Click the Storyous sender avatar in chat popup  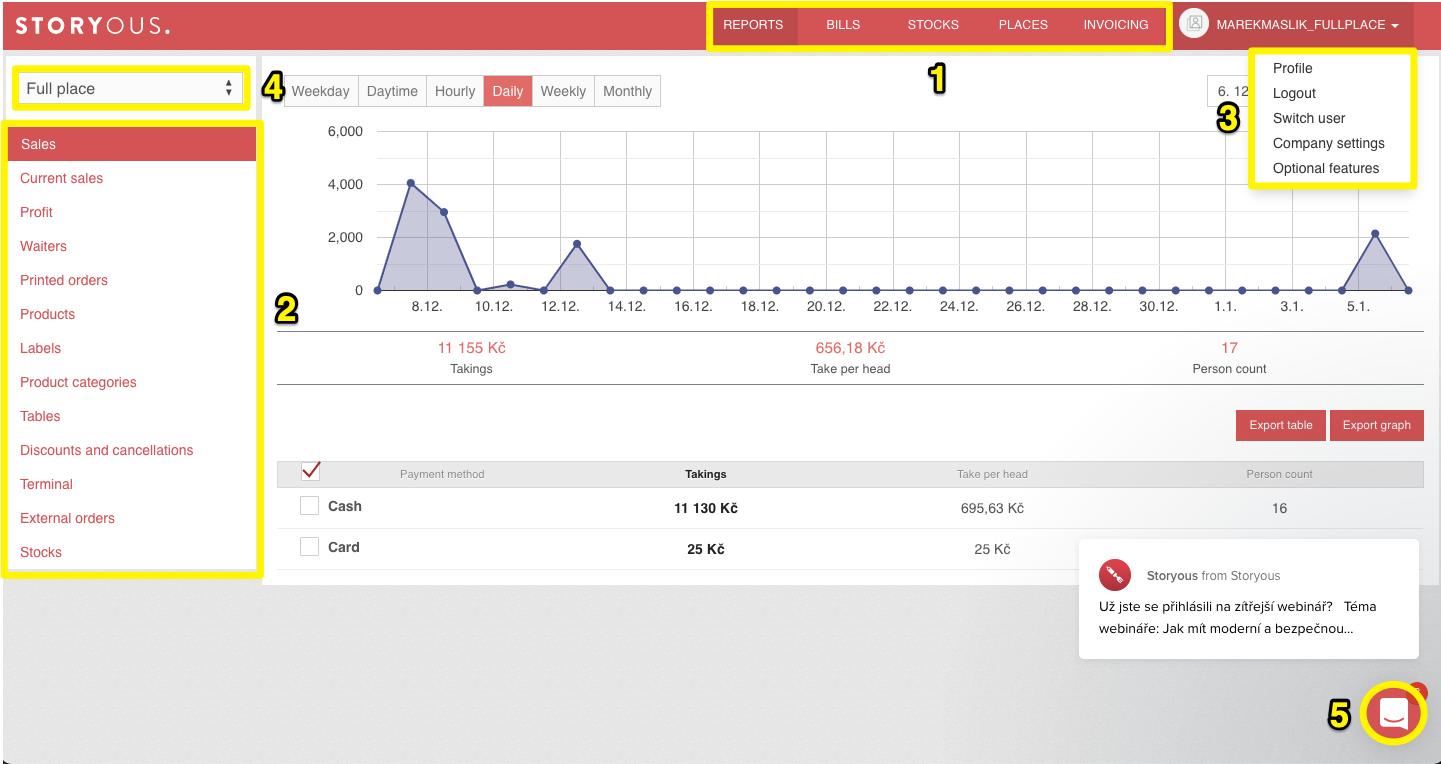pyautogui.click(x=1115, y=575)
